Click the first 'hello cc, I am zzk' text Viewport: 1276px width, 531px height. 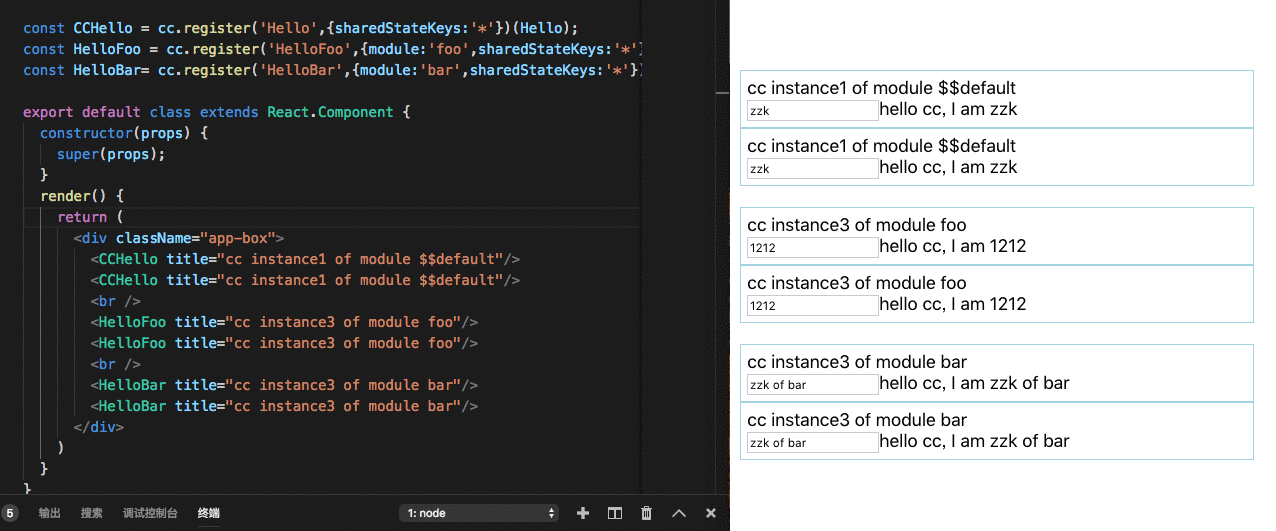[x=948, y=109]
